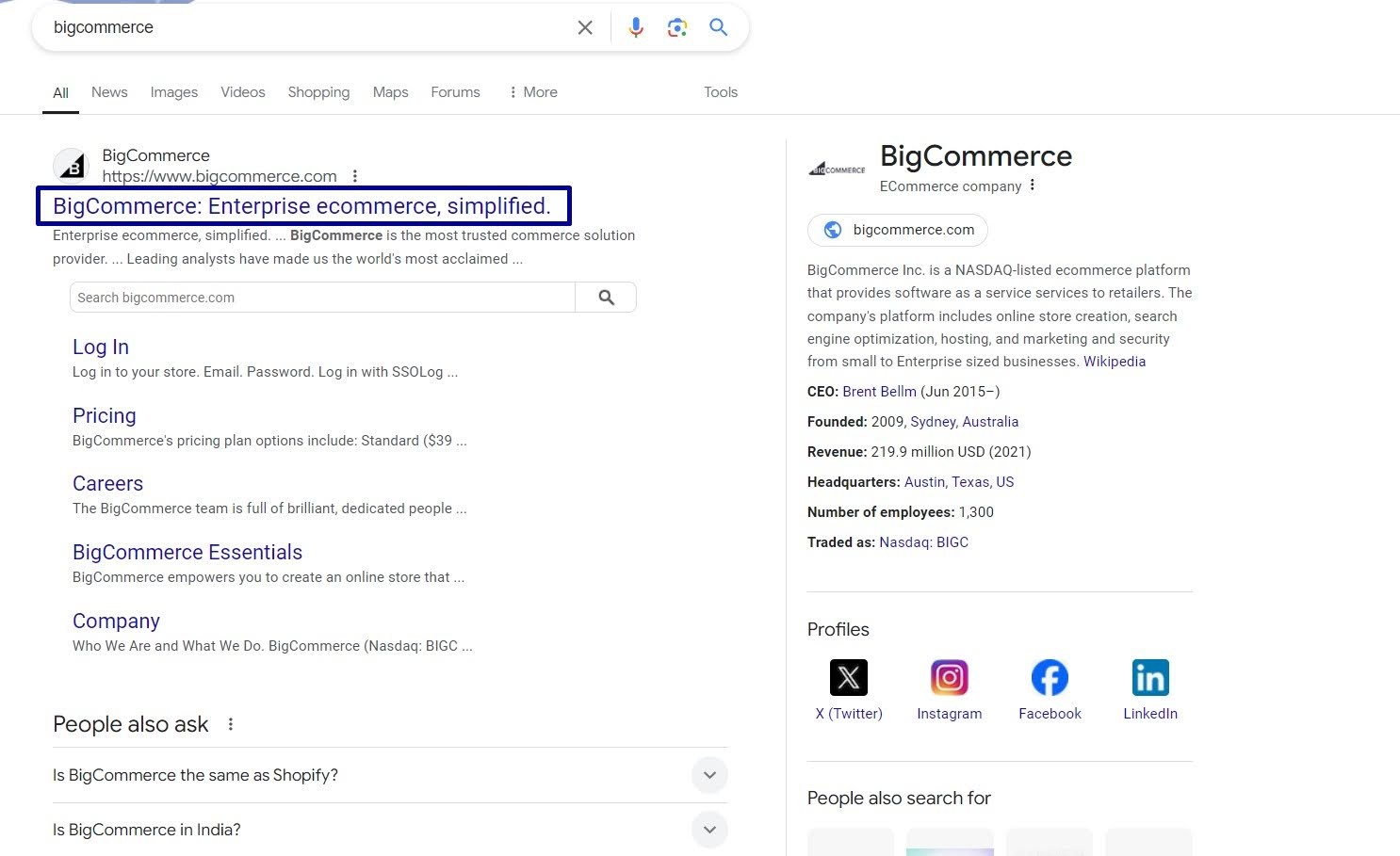Screen dimensions: 1400x856
Task: Open the Tools options
Action: coord(721,92)
